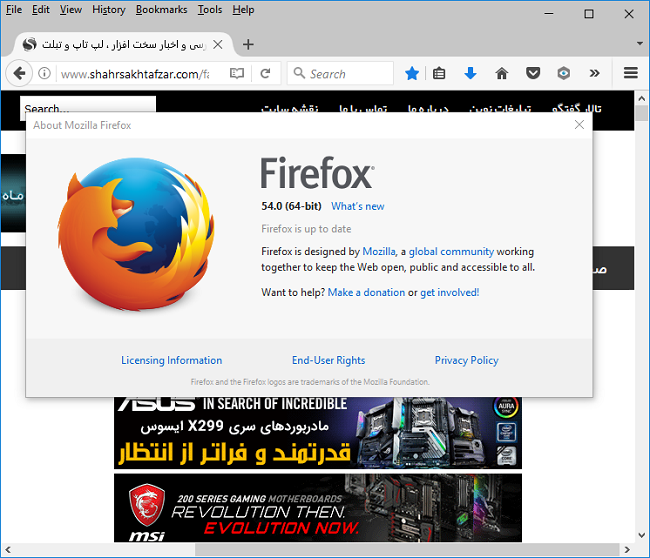Click the Privacy Policy link
Viewport: 650px width, 558px height.
coord(466,360)
